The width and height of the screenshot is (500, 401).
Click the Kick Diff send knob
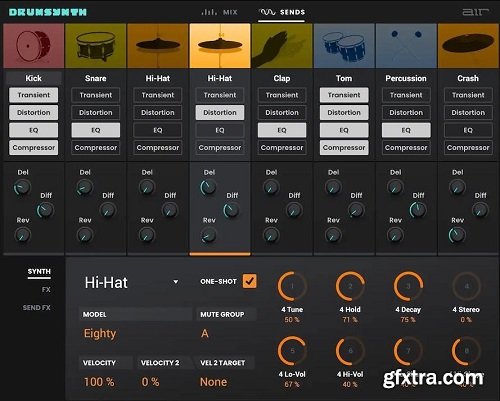click(45, 210)
